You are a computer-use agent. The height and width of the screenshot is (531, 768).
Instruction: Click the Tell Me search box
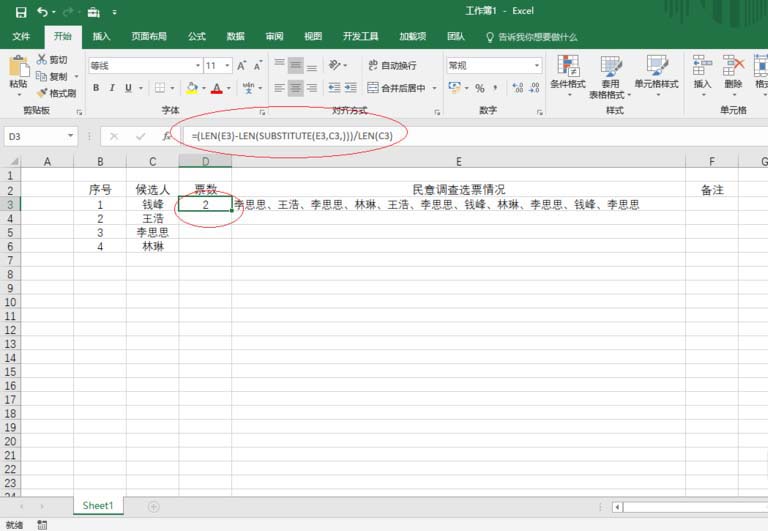click(x=532, y=37)
